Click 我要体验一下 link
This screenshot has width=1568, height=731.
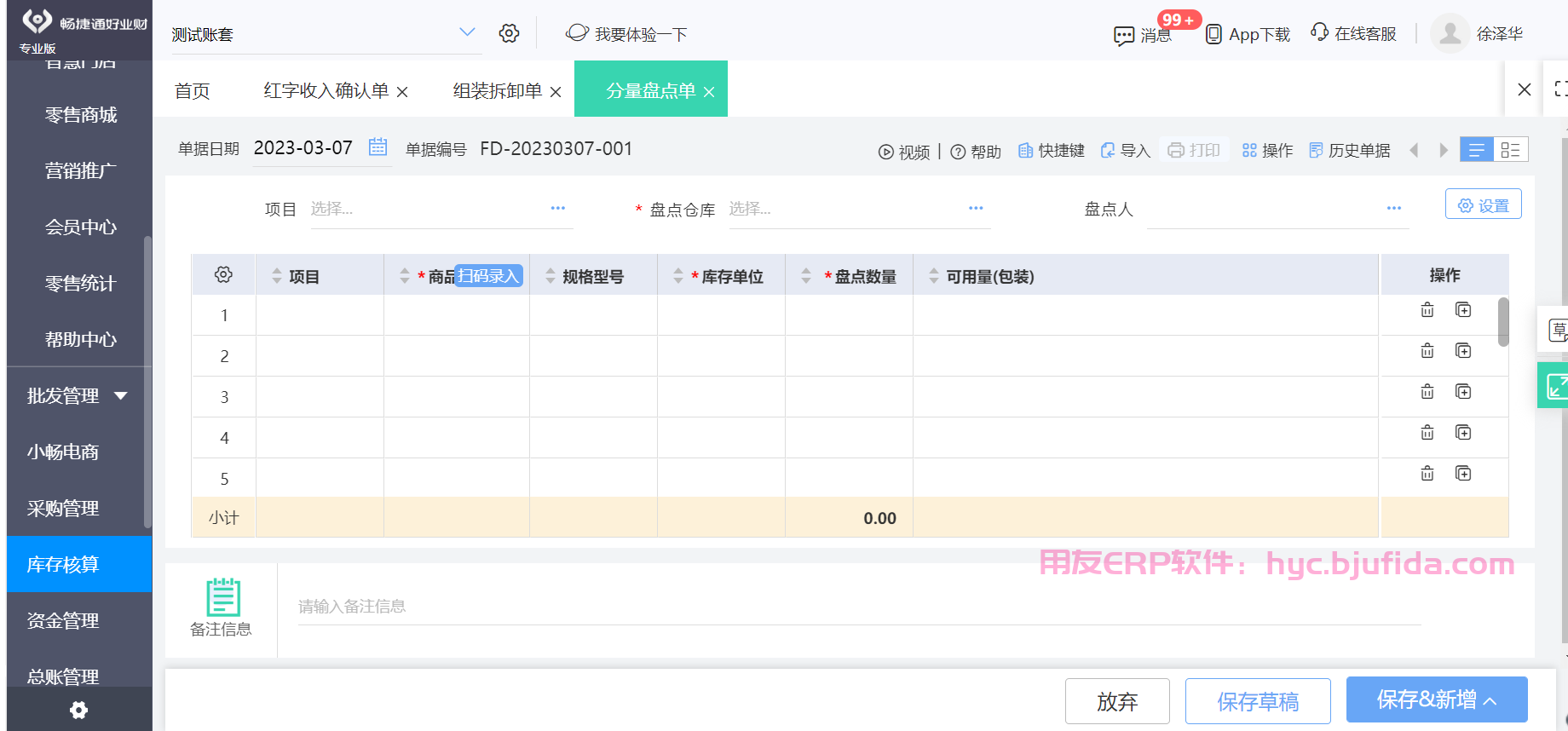[626, 33]
